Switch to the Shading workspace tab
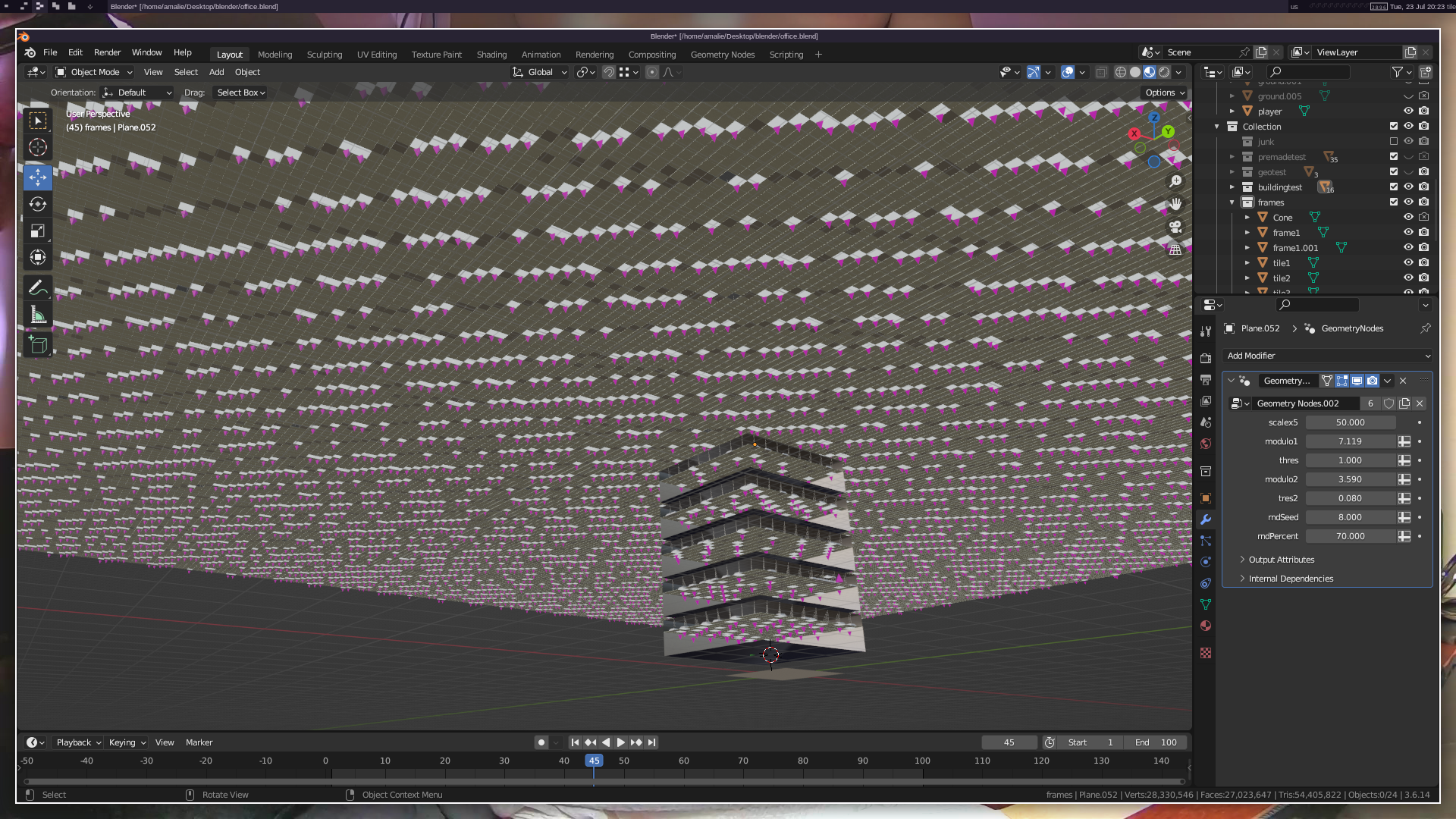This screenshot has height=819, width=1456. point(491,55)
